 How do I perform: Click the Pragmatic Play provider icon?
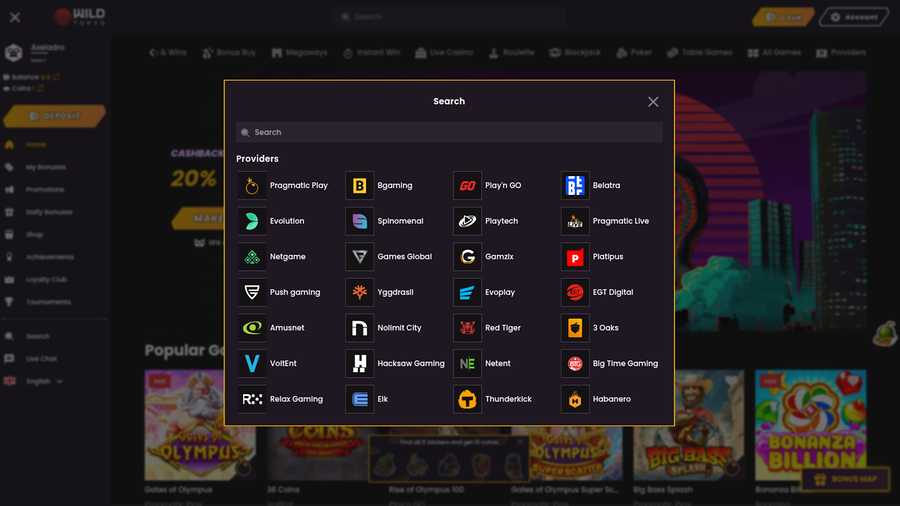click(x=252, y=185)
